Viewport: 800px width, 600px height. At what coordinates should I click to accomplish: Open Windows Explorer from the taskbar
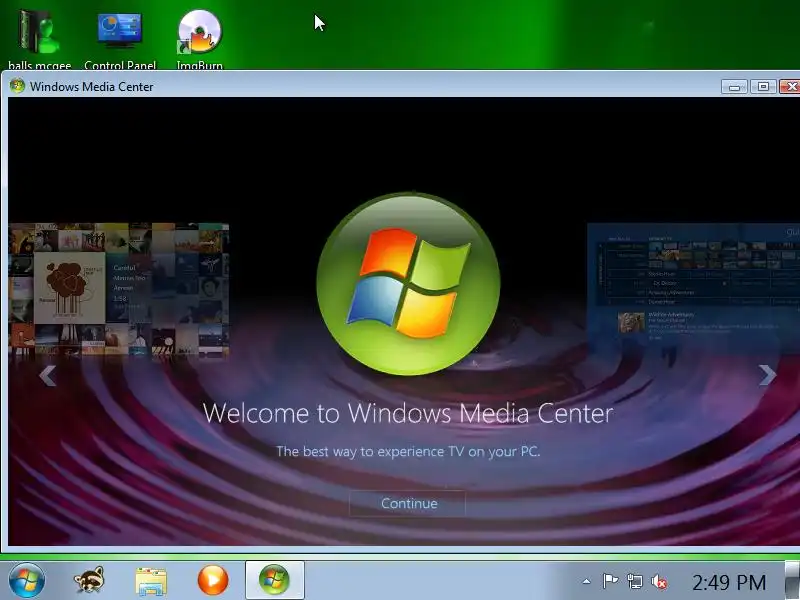151,581
